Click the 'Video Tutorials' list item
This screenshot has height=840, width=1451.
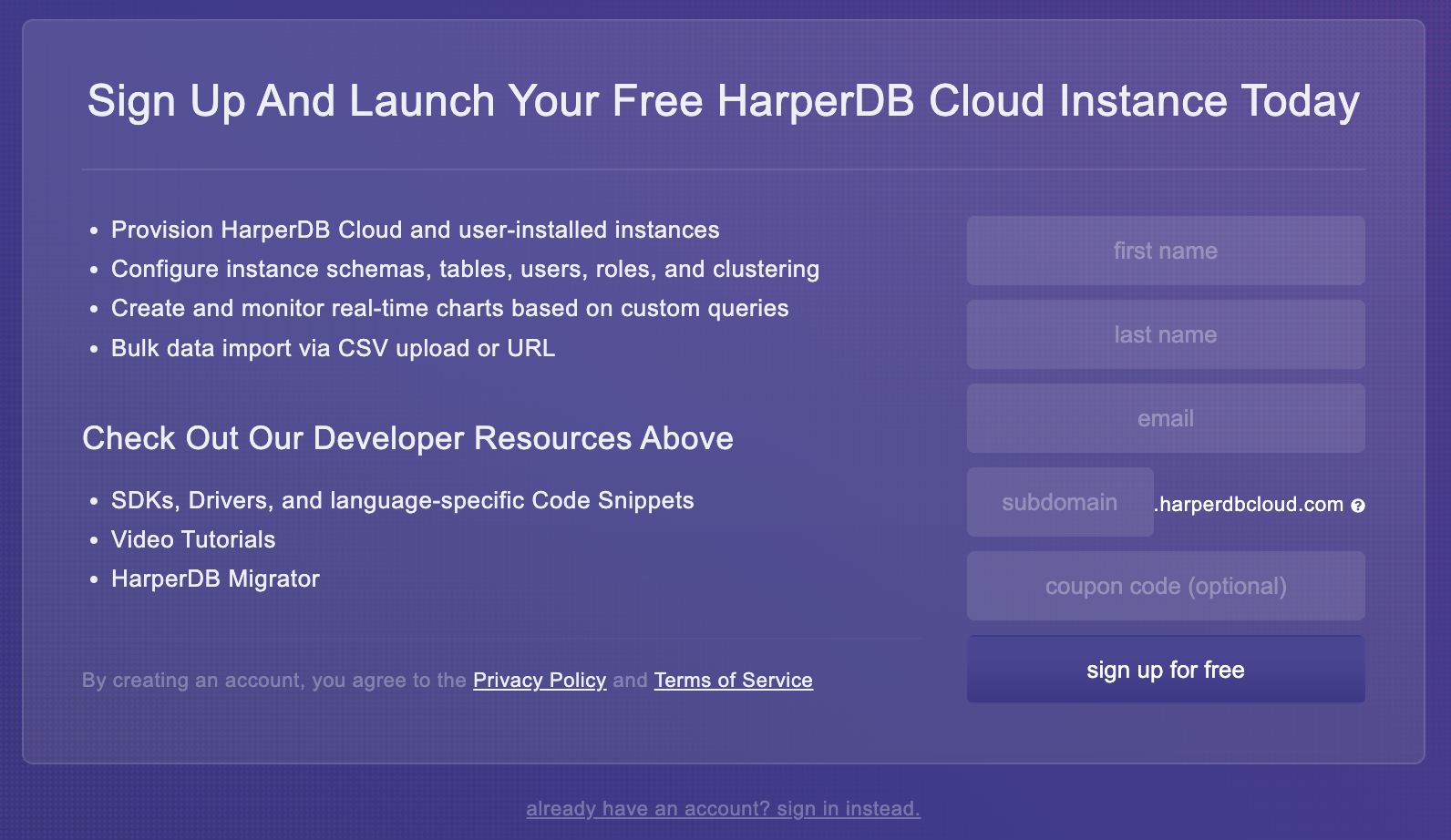193,539
